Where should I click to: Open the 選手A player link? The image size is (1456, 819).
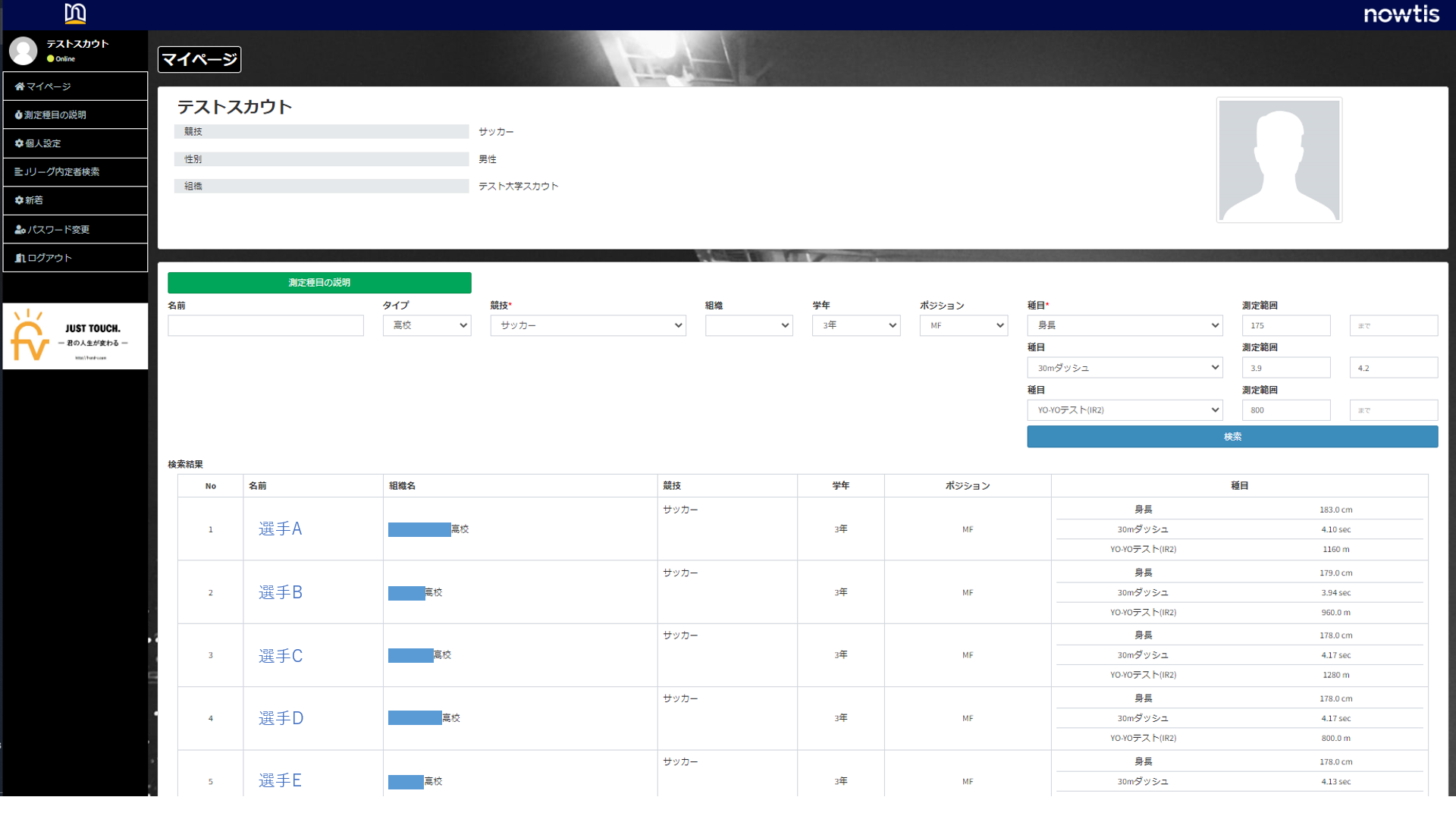281,529
